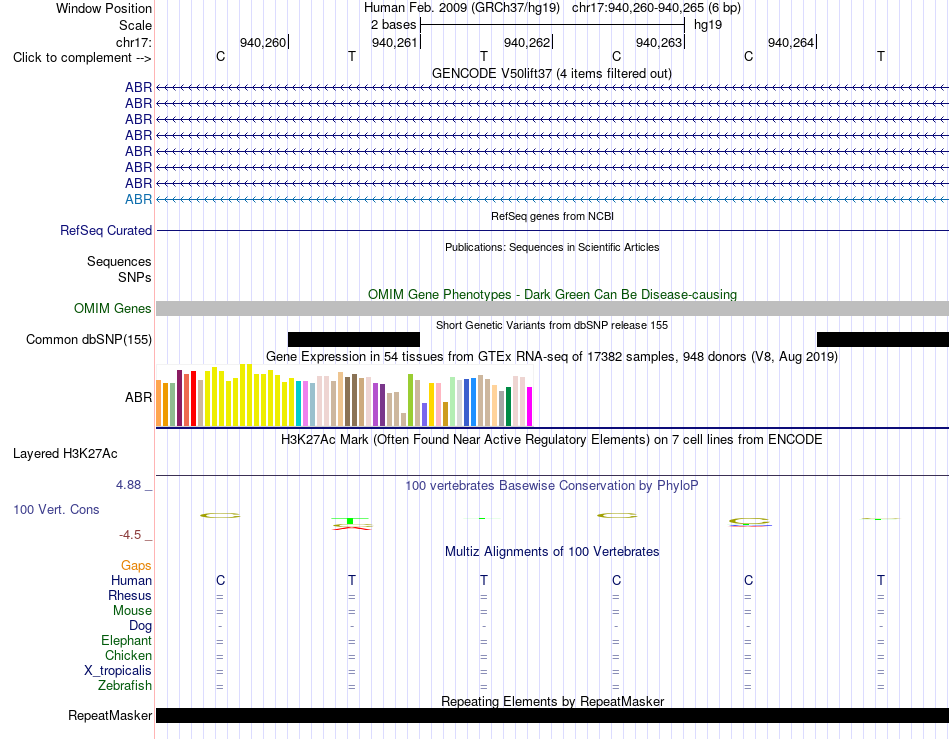Click the GENCODE V50lift37 track title
This screenshot has width=950, height=739.
pos(552,73)
